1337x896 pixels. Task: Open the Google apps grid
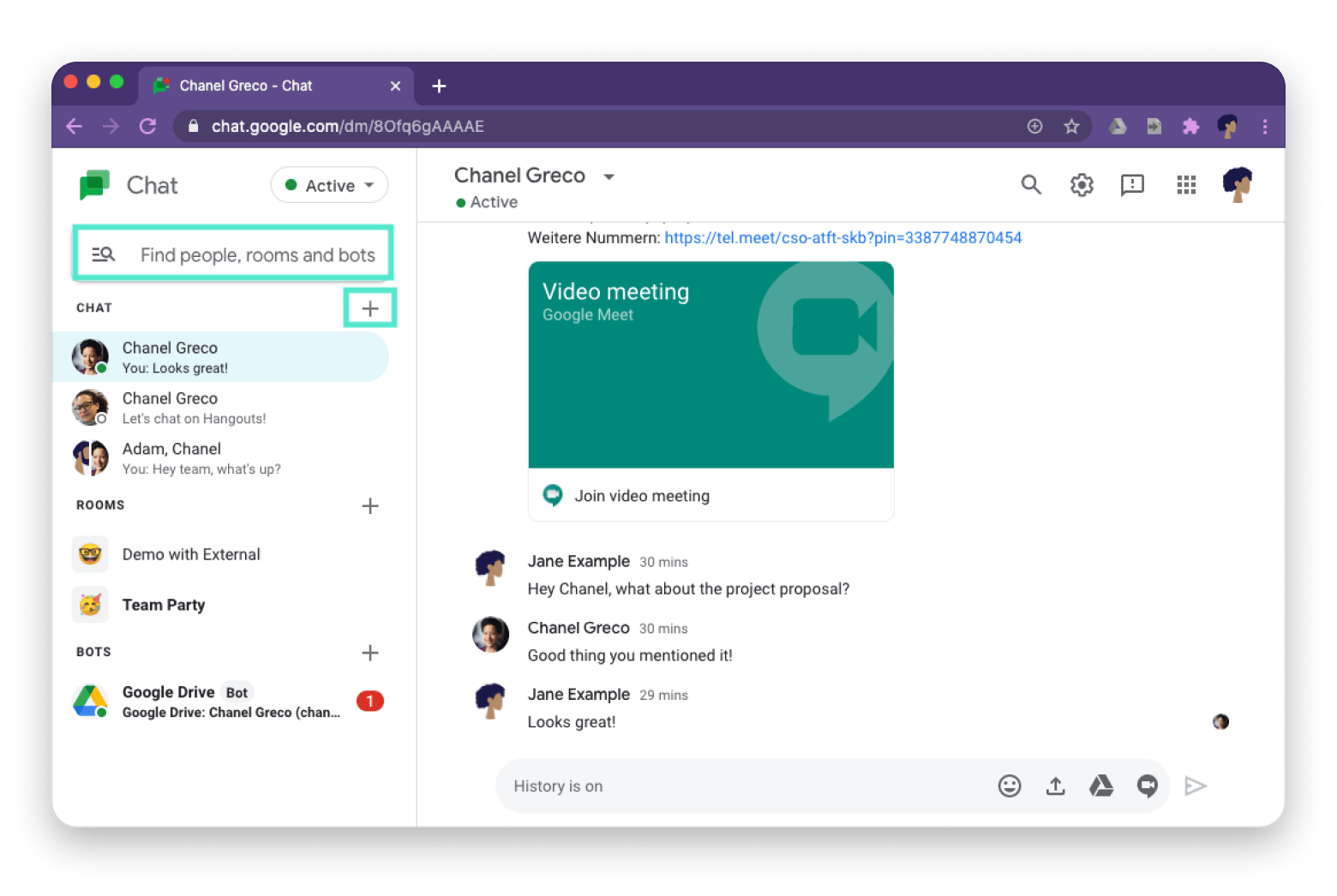pos(1186,184)
